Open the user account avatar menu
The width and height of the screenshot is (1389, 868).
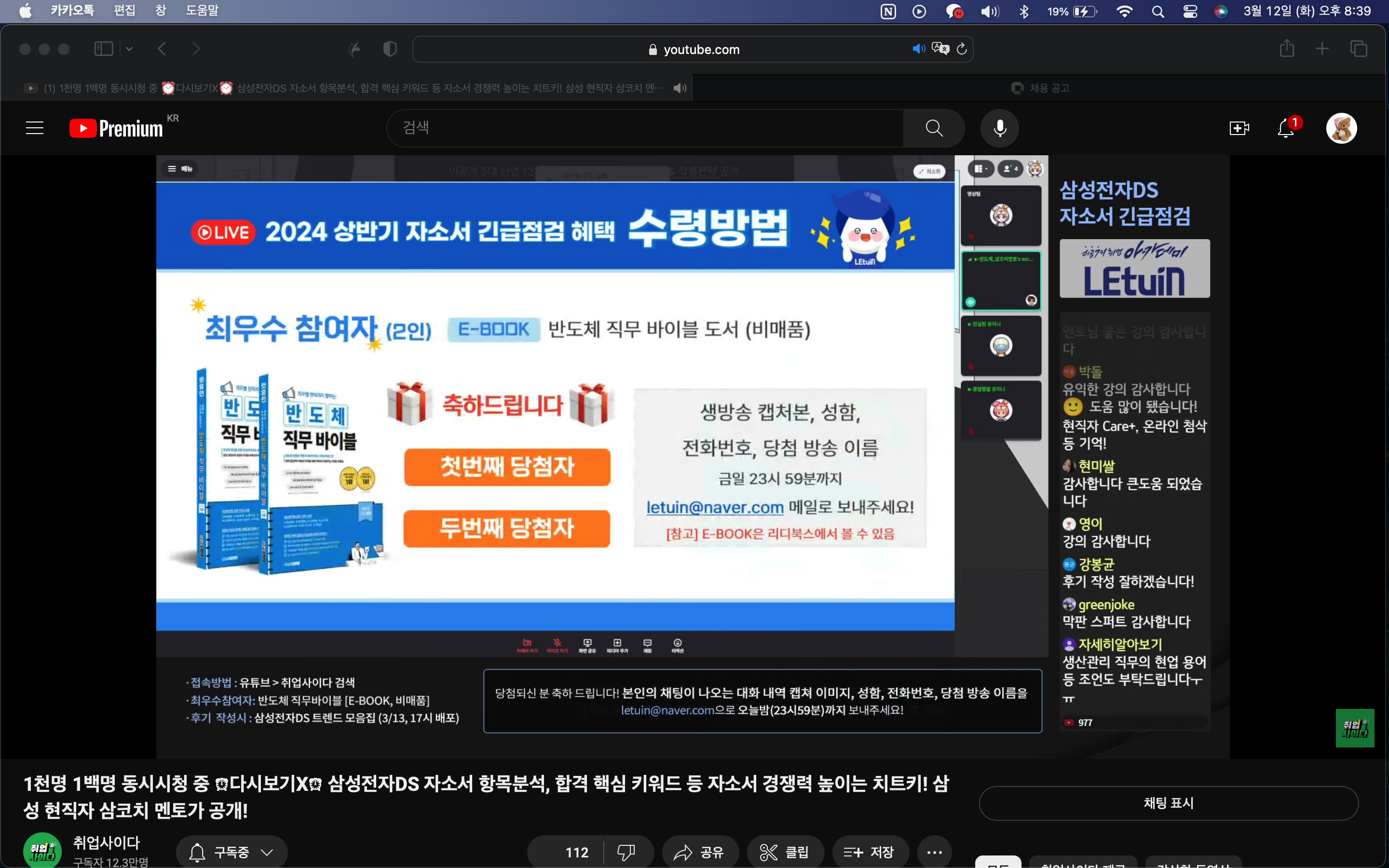click(1341, 128)
